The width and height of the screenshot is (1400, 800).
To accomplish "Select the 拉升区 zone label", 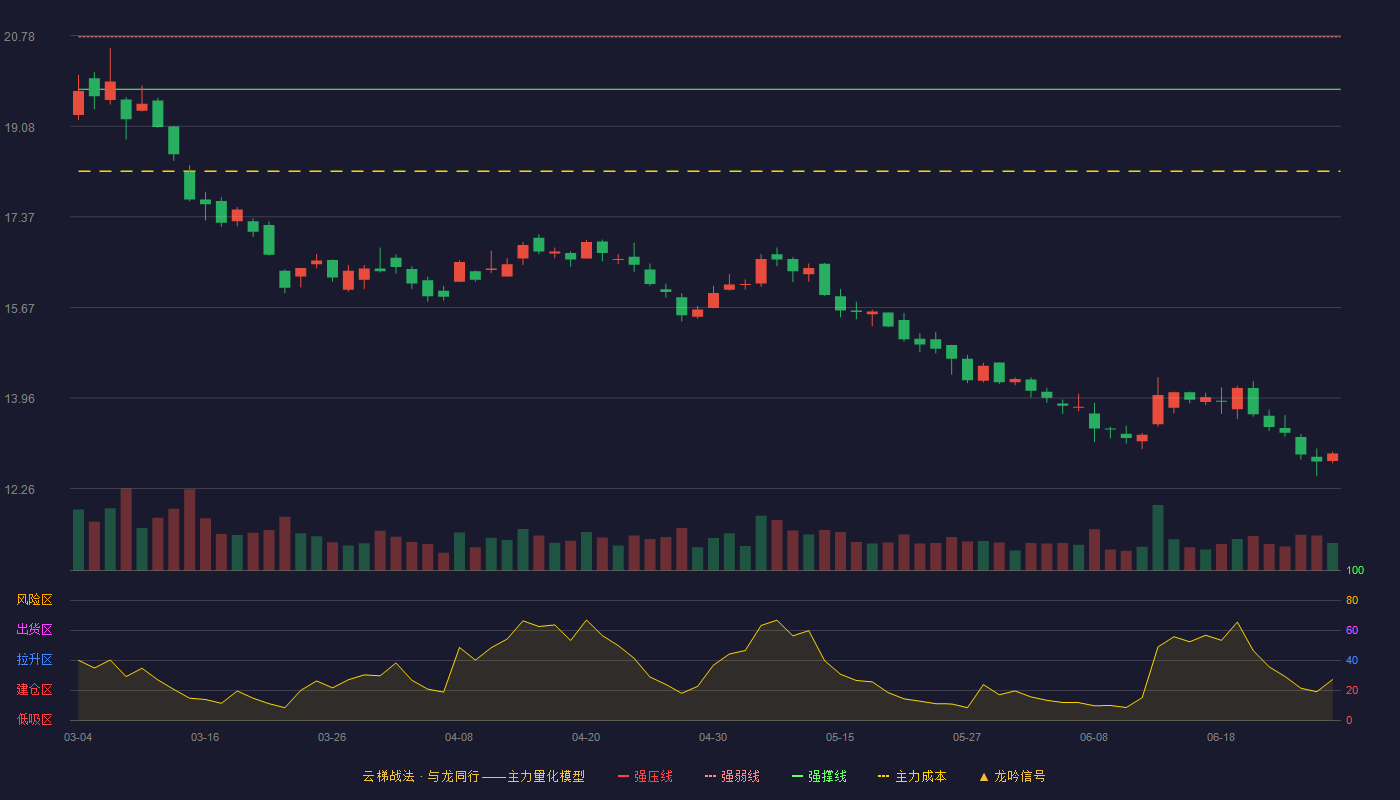I will tap(34, 660).
